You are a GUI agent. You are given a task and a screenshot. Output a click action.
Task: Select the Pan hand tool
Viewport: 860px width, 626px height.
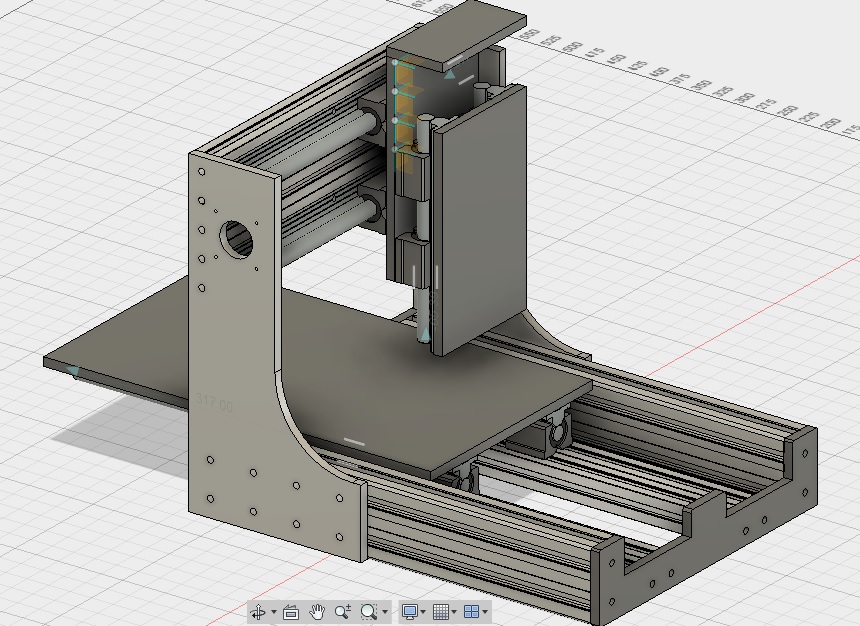[317, 611]
